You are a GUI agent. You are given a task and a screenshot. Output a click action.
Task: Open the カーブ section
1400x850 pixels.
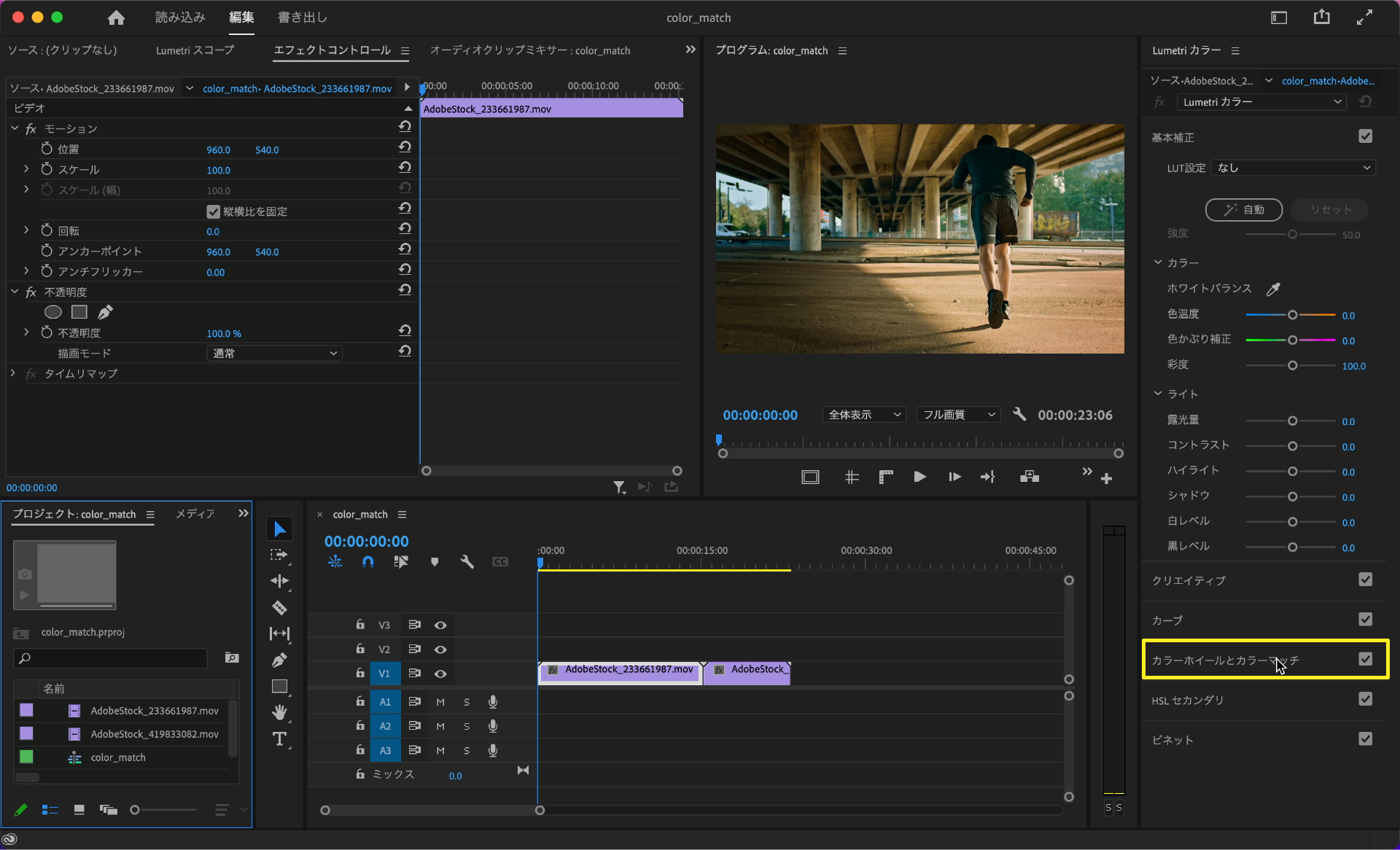pyautogui.click(x=1167, y=620)
